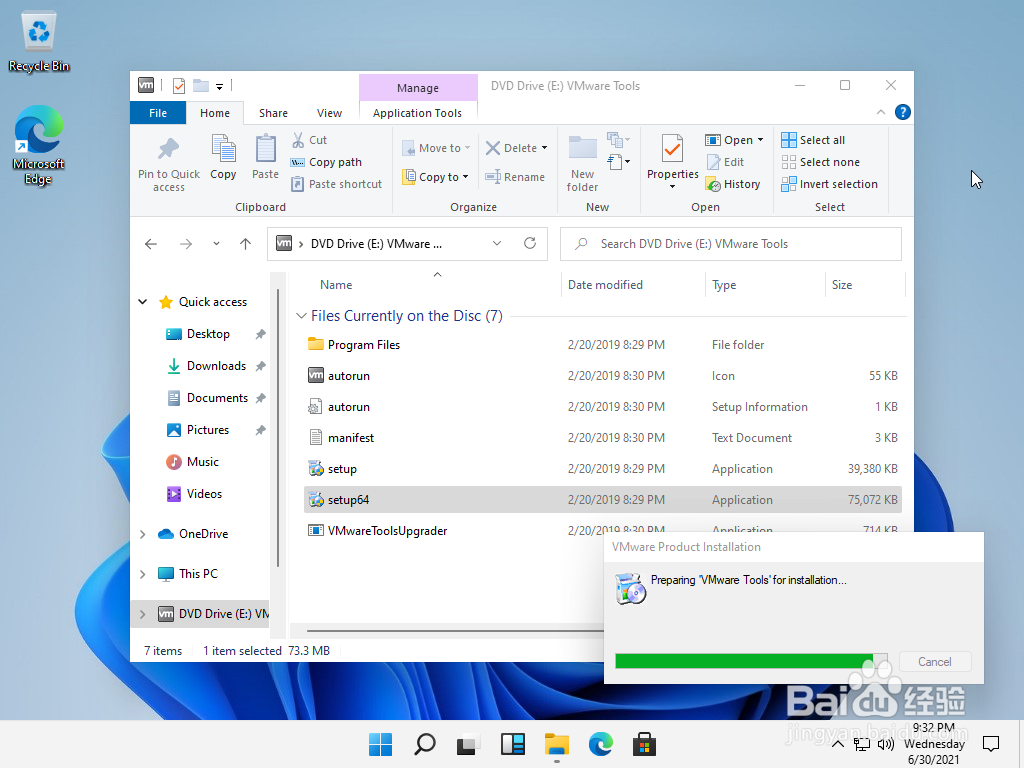
Task: Open file History in ribbon
Action: (x=732, y=184)
